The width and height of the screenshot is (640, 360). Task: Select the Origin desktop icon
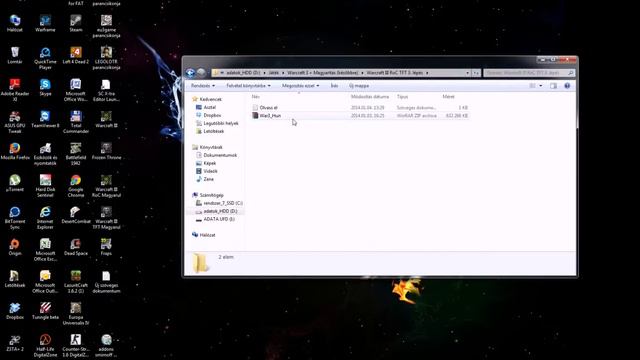(15, 247)
